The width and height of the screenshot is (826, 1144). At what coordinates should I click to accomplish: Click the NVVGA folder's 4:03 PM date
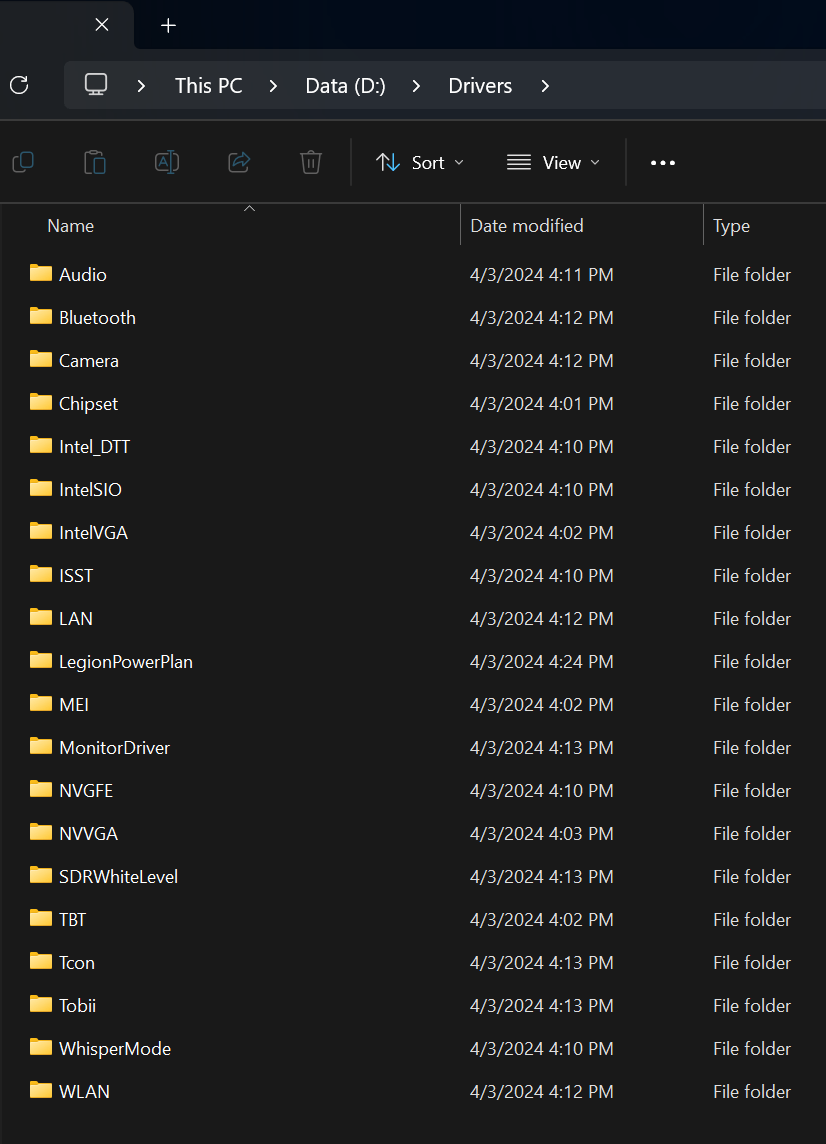(x=541, y=834)
